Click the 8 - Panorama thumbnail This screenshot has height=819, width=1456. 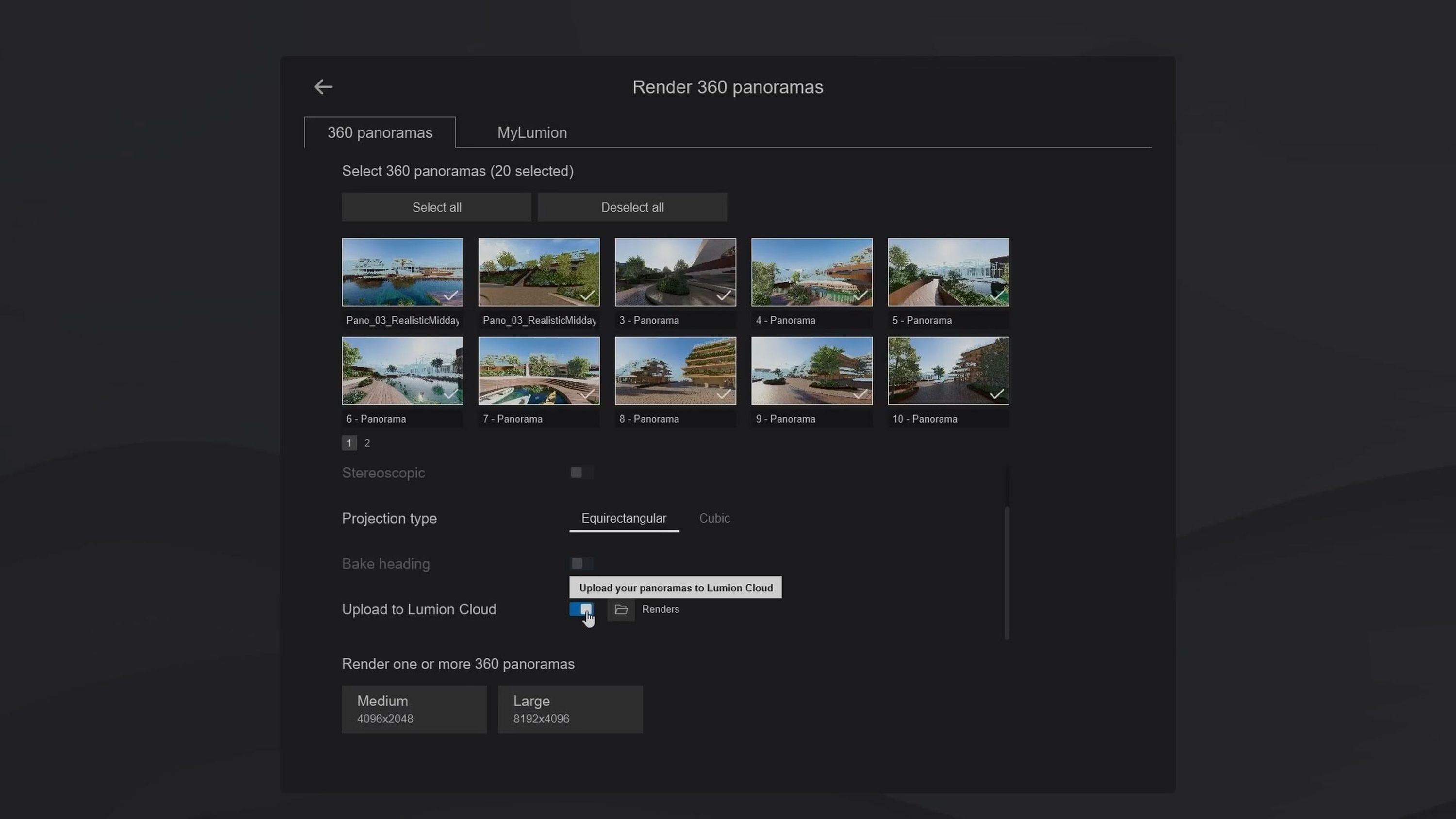tap(675, 371)
